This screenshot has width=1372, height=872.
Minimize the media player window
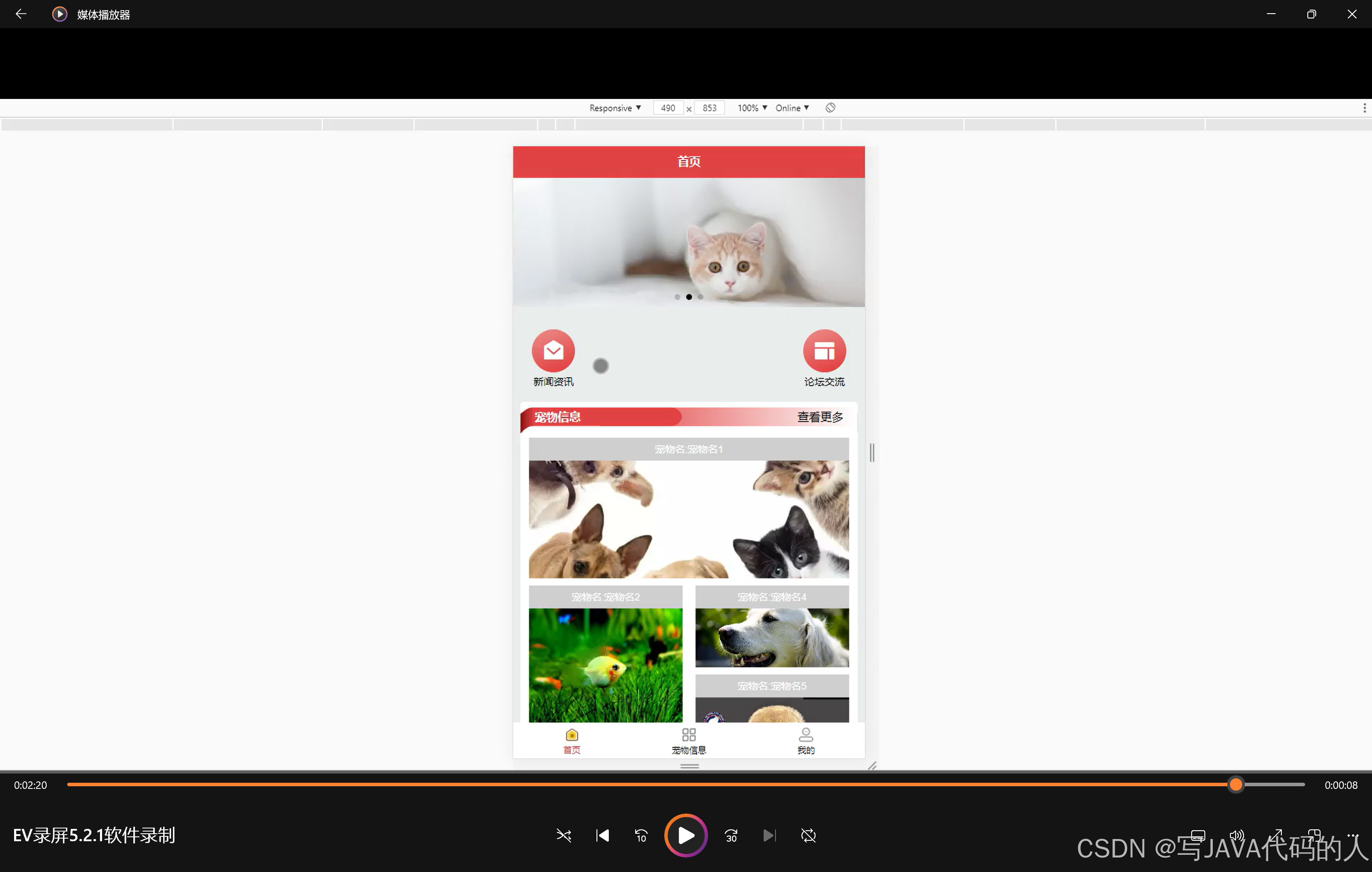click(1270, 14)
